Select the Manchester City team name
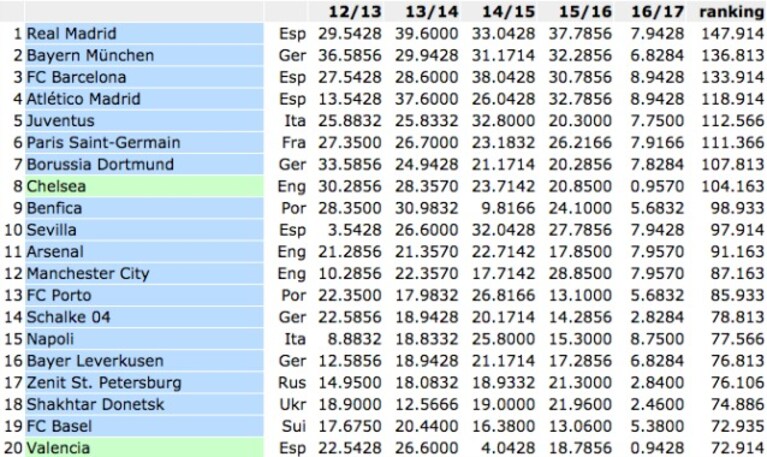The width and height of the screenshot is (767, 457). coord(88,274)
